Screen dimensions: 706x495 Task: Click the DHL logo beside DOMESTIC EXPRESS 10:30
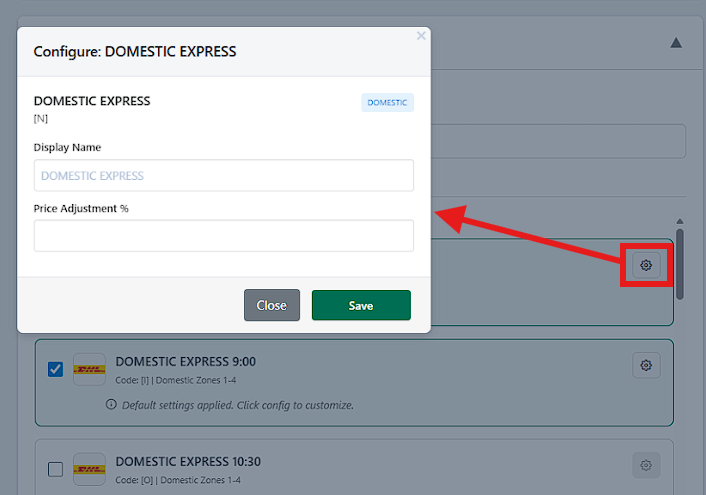coord(89,469)
